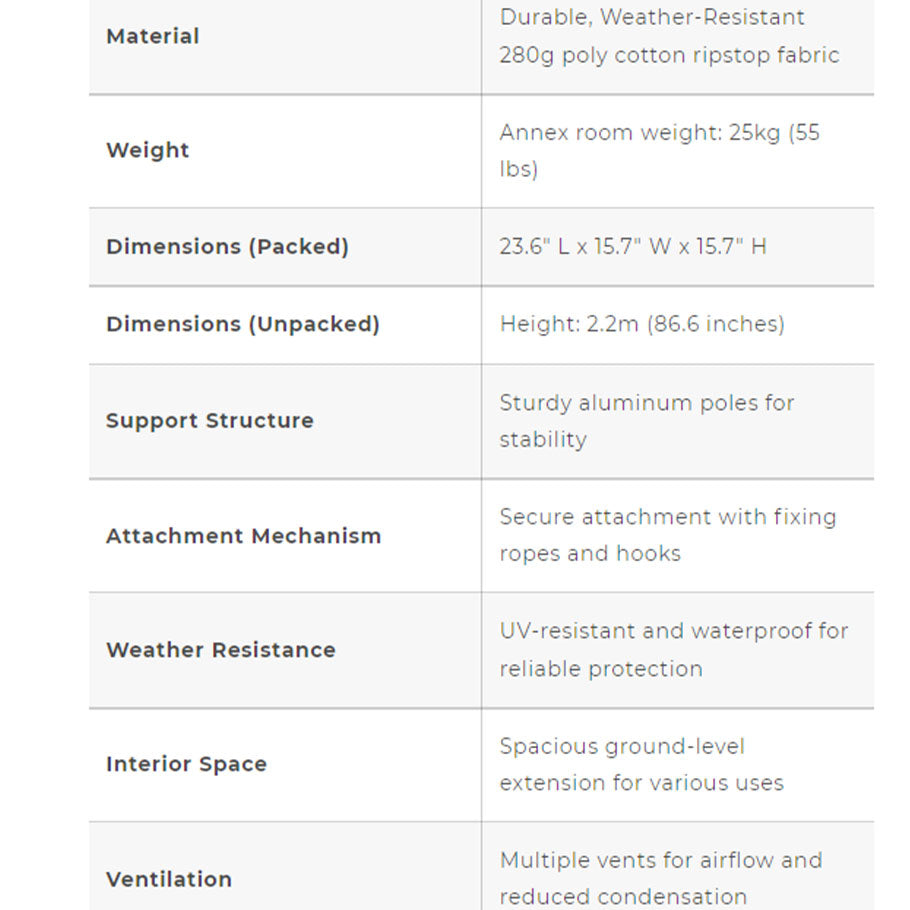The image size is (910, 910).
Task: Select the 'Secure attachment with fixing' text line
Action: pyautogui.click(x=667, y=517)
